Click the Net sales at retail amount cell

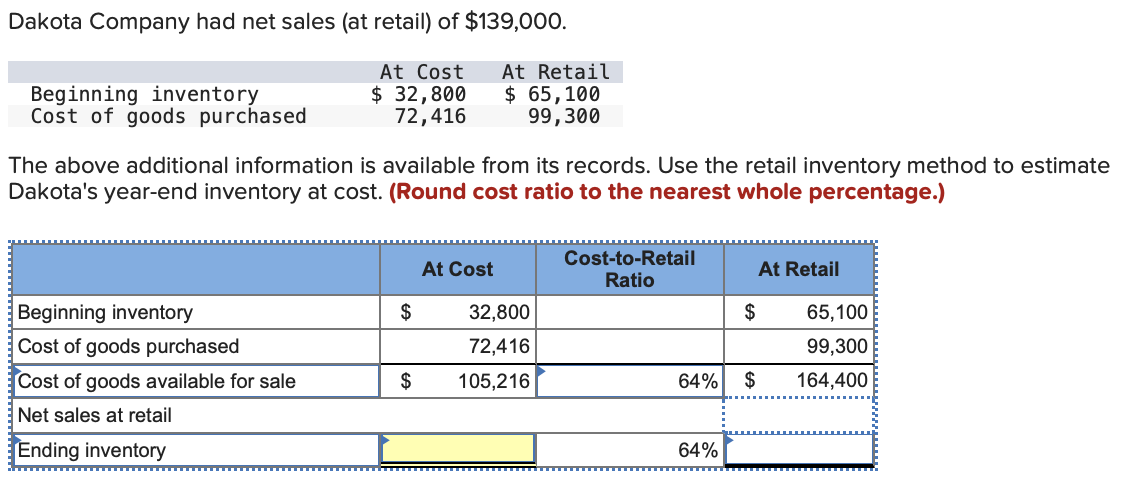799,415
